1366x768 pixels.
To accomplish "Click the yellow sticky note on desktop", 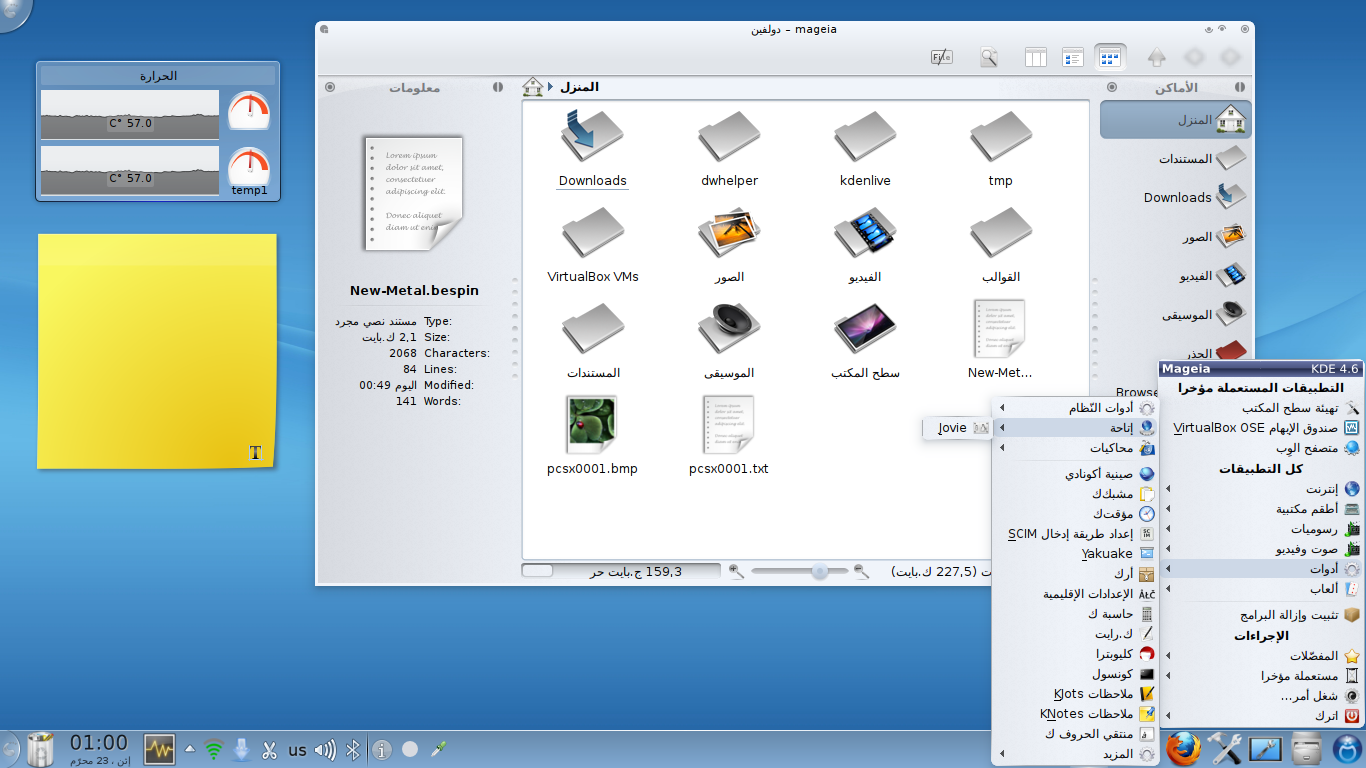I will 157,351.
